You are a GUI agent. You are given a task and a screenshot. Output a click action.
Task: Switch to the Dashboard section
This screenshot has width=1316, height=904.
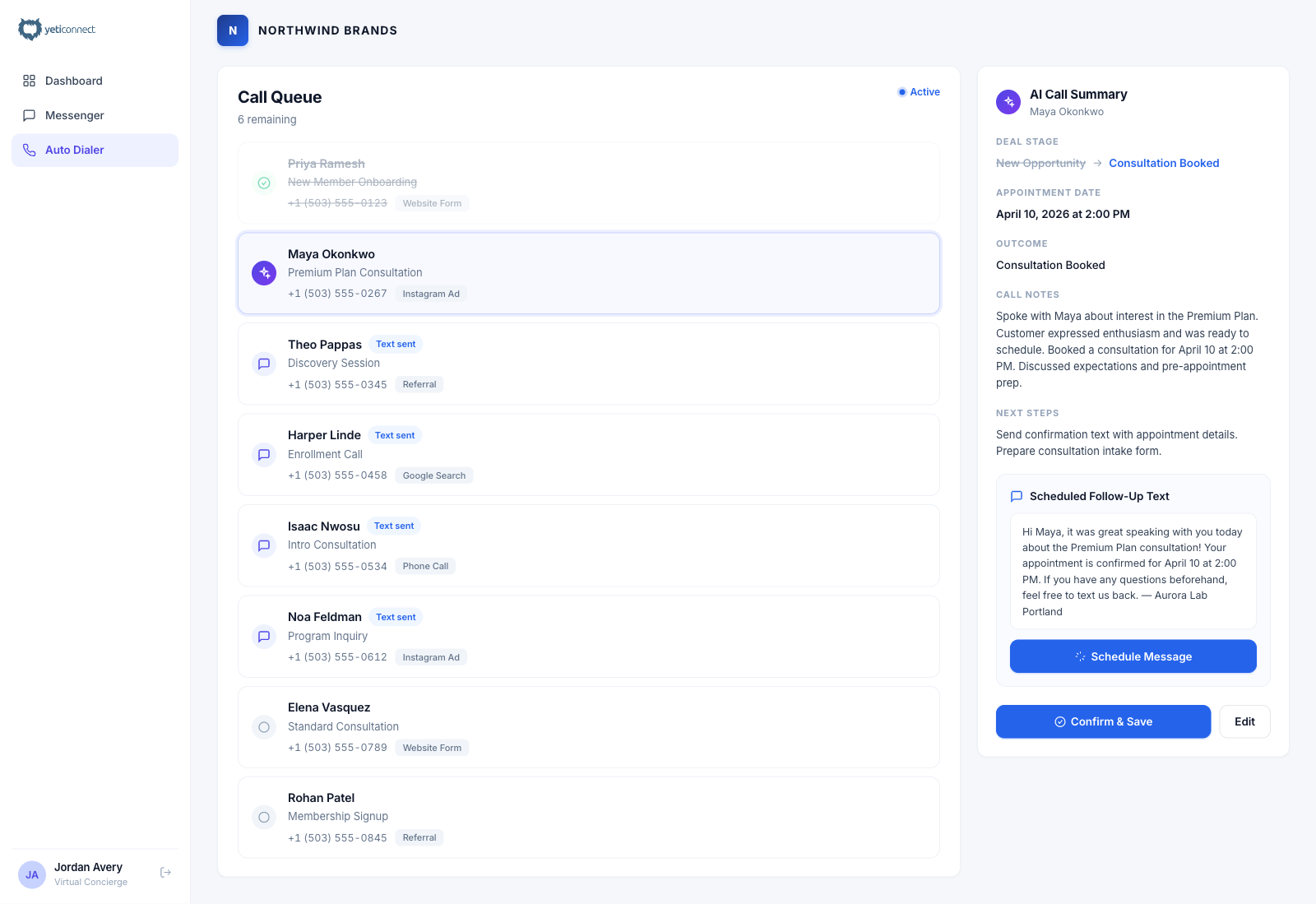pyautogui.click(x=73, y=81)
